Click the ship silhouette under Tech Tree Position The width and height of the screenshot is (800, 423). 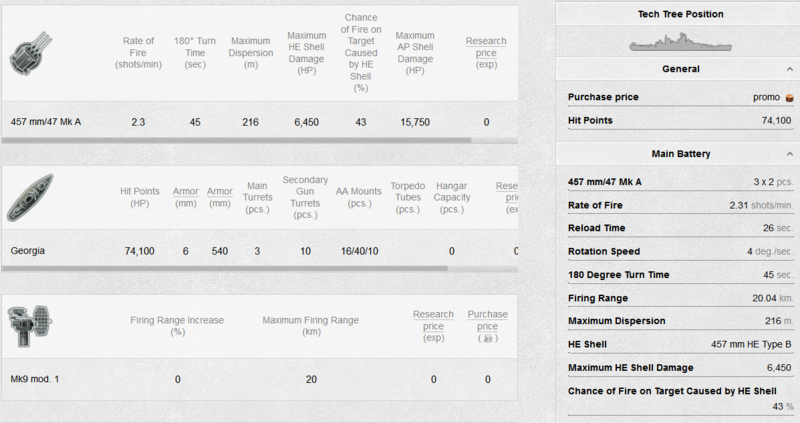pos(680,41)
